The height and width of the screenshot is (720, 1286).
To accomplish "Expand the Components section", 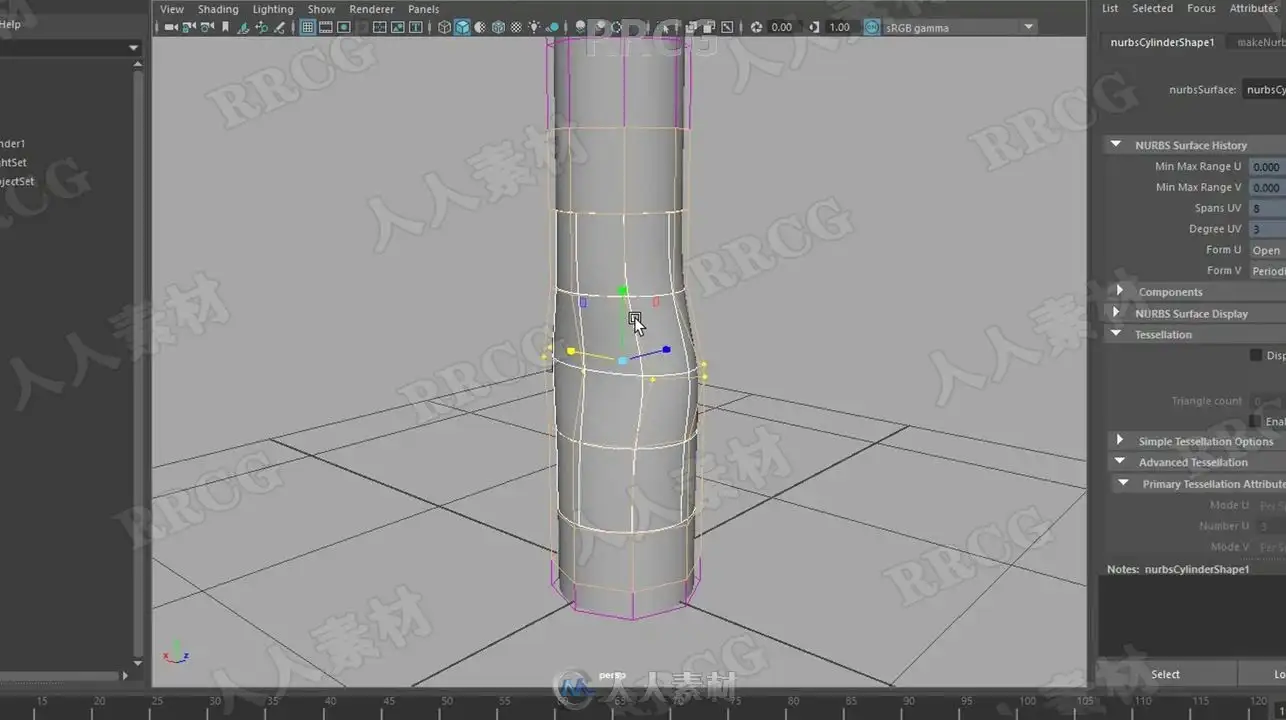I will click(x=1119, y=291).
